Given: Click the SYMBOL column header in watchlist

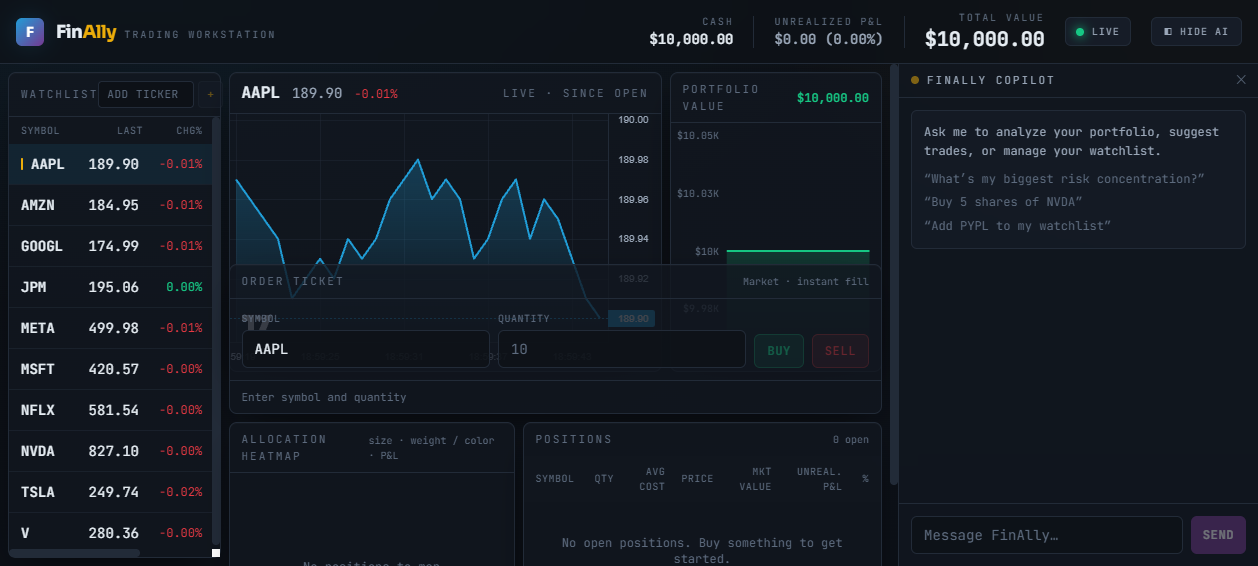Looking at the screenshot, I should [40, 131].
